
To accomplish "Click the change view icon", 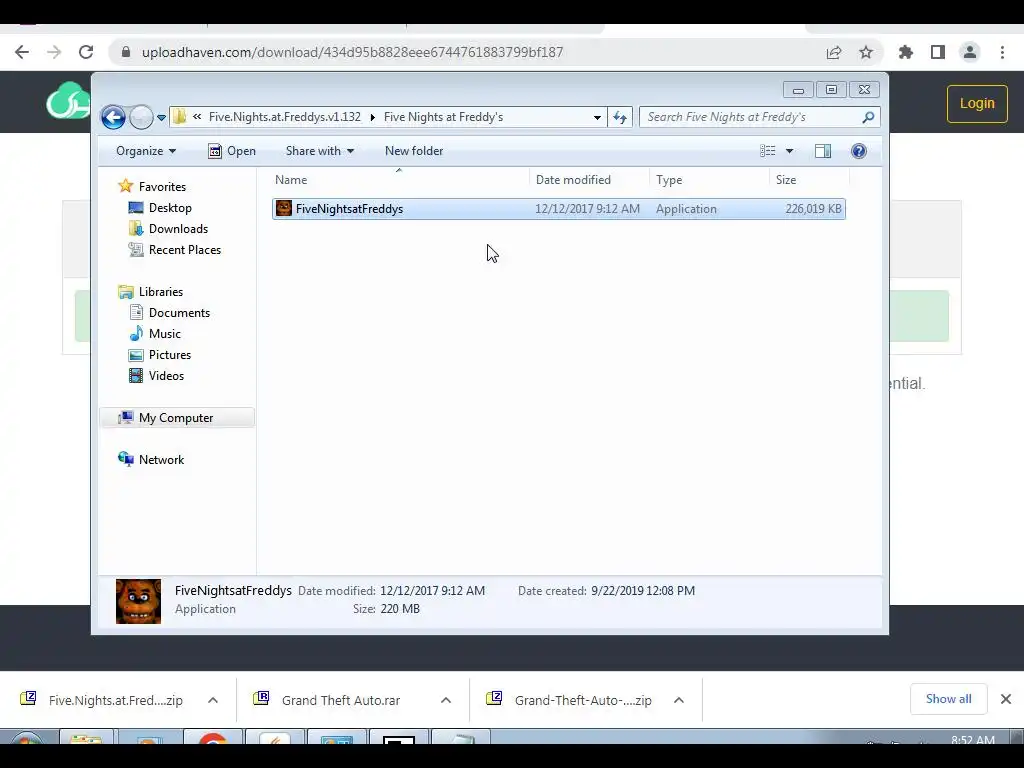I will pos(767,151).
